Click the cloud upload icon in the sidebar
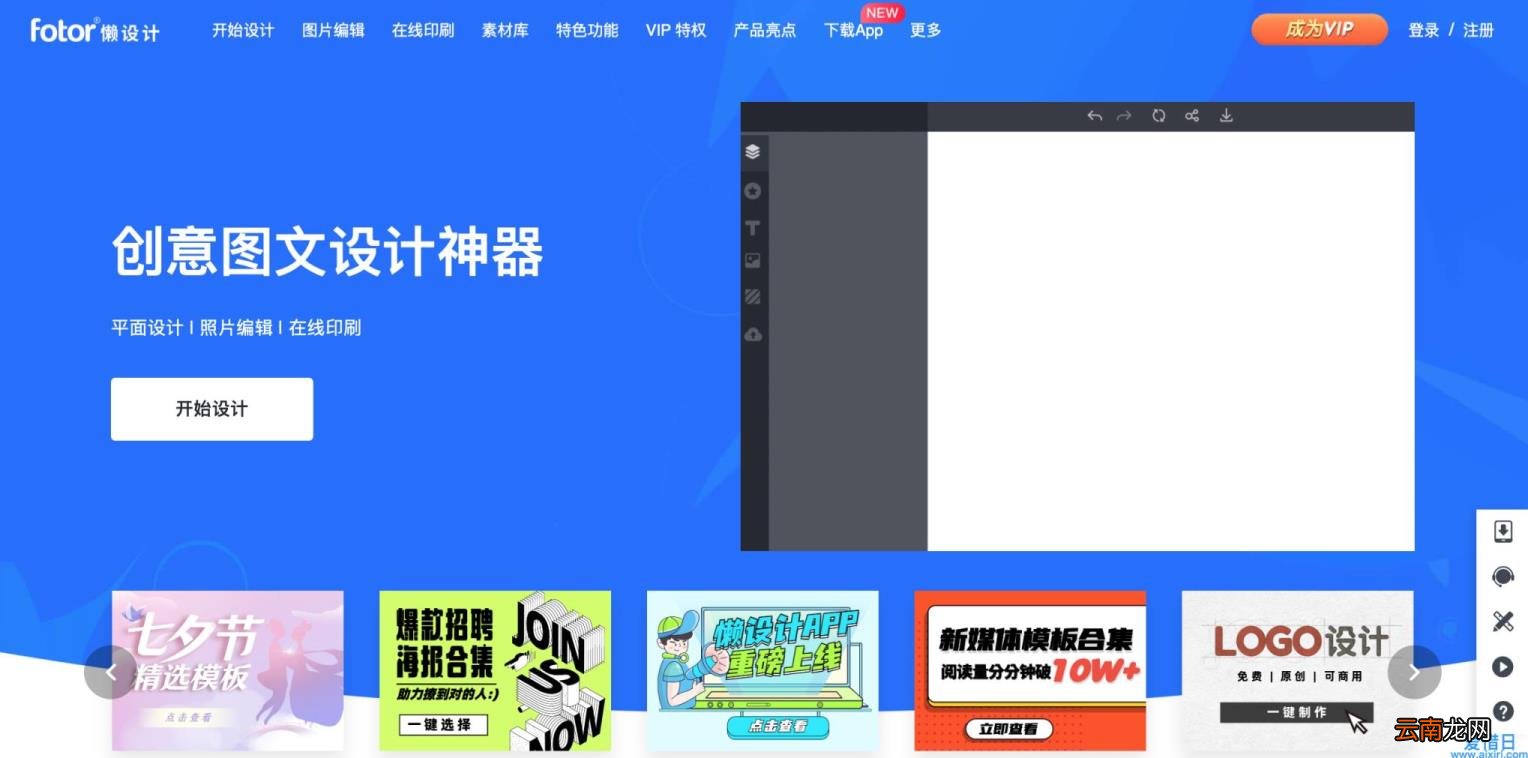The image size is (1528, 758). tap(753, 334)
